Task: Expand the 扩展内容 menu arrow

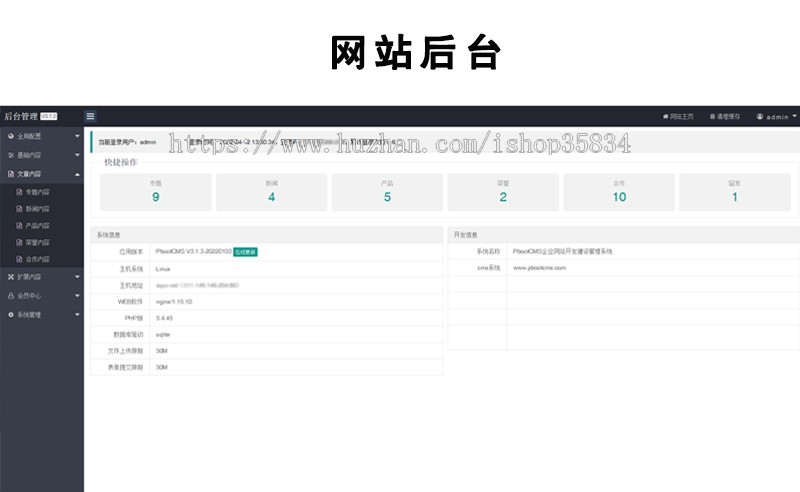Action: tap(77, 277)
